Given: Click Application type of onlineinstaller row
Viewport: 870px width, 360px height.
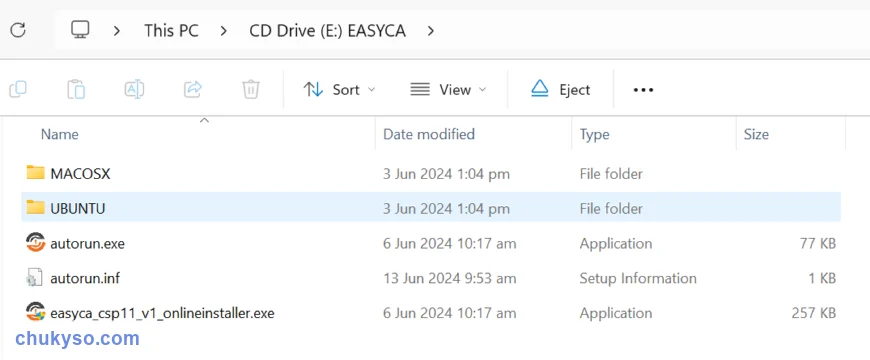Looking at the screenshot, I should (616, 313).
